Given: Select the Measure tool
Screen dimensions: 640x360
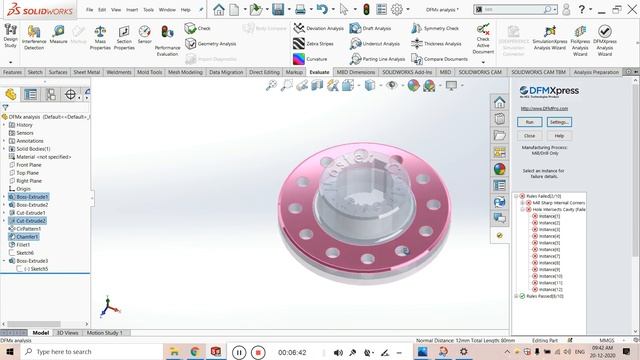Looking at the screenshot, I should pos(58,34).
